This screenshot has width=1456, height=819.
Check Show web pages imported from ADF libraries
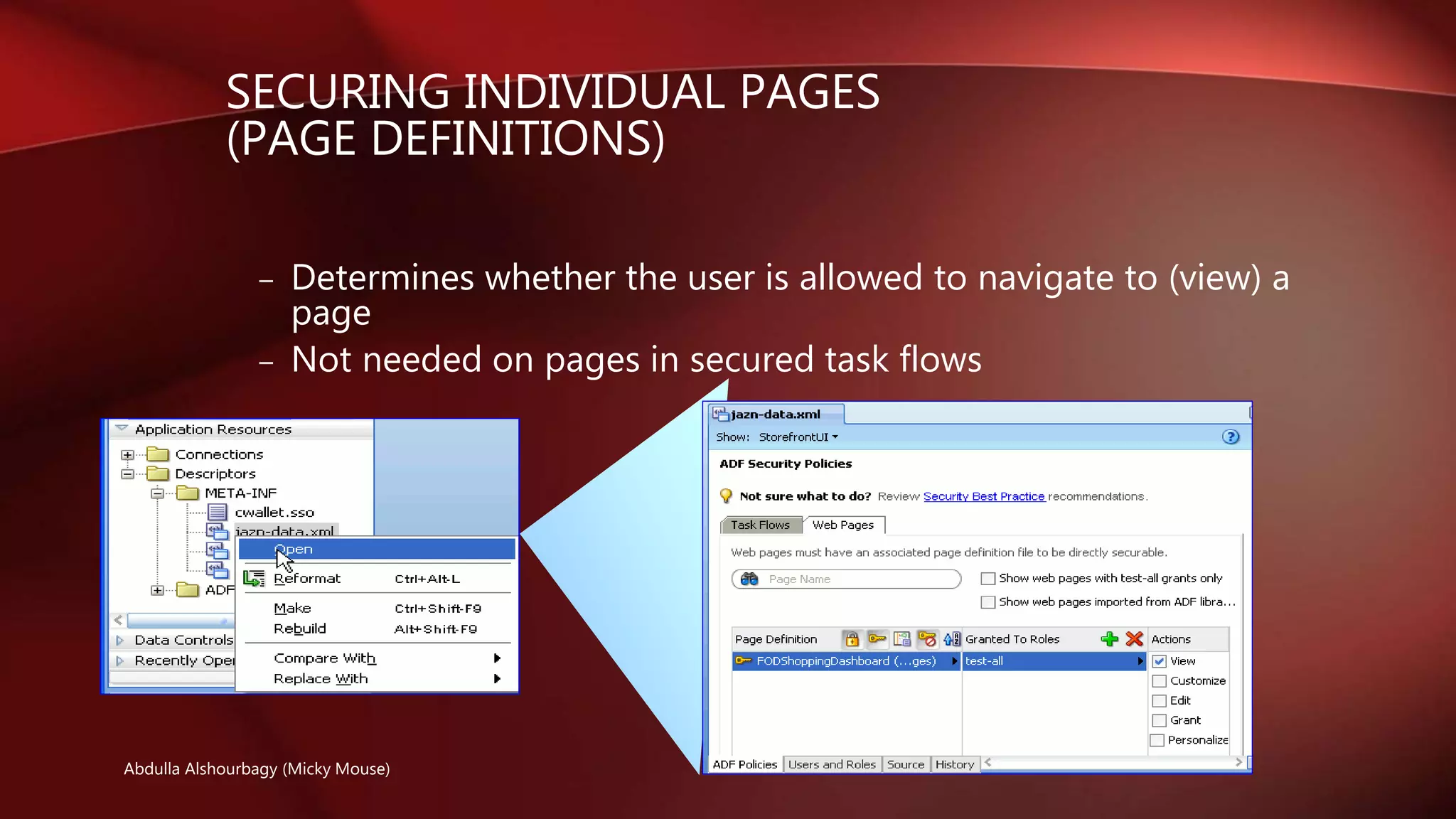tap(988, 602)
